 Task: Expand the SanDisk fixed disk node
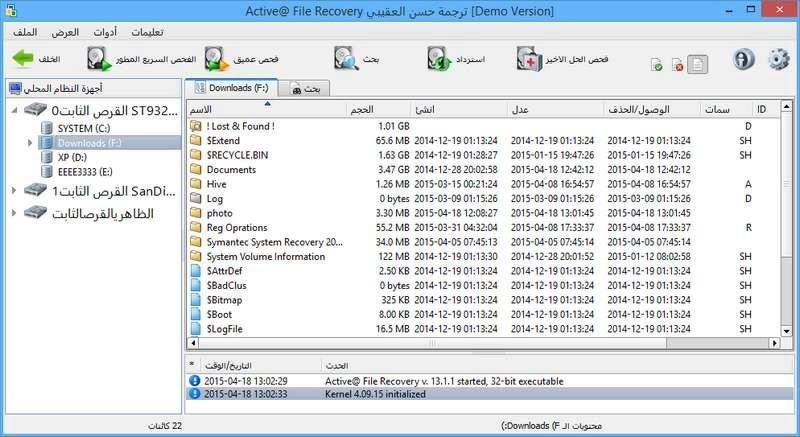click(x=14, y=191)
